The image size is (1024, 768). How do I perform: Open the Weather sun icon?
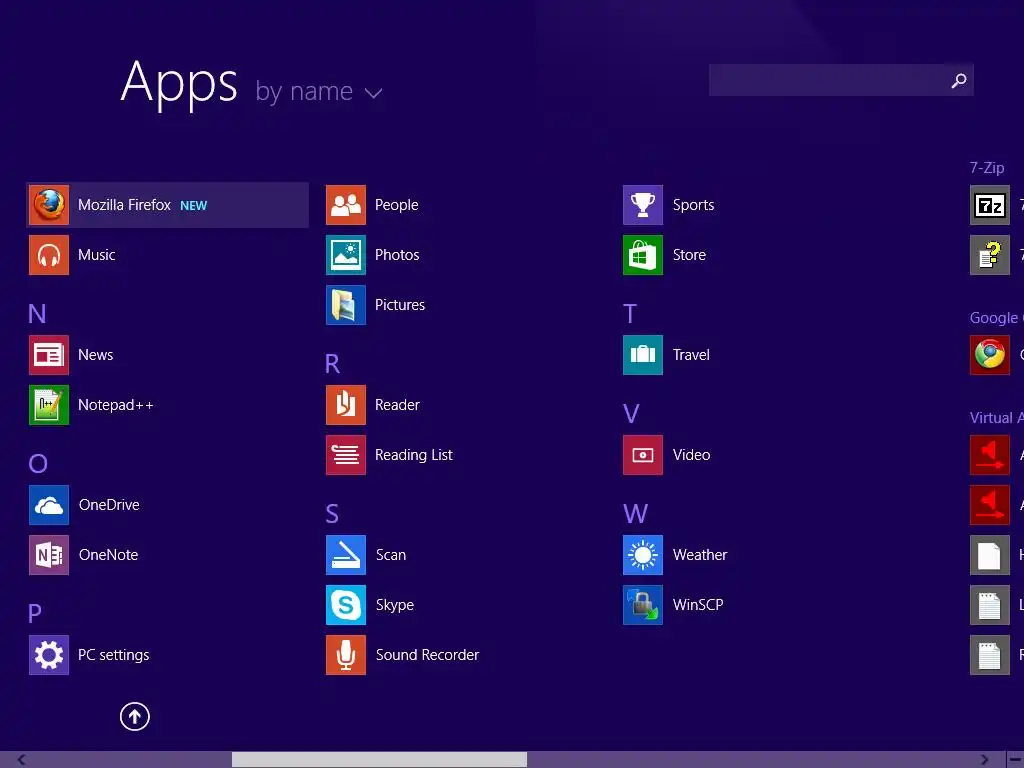643,555
